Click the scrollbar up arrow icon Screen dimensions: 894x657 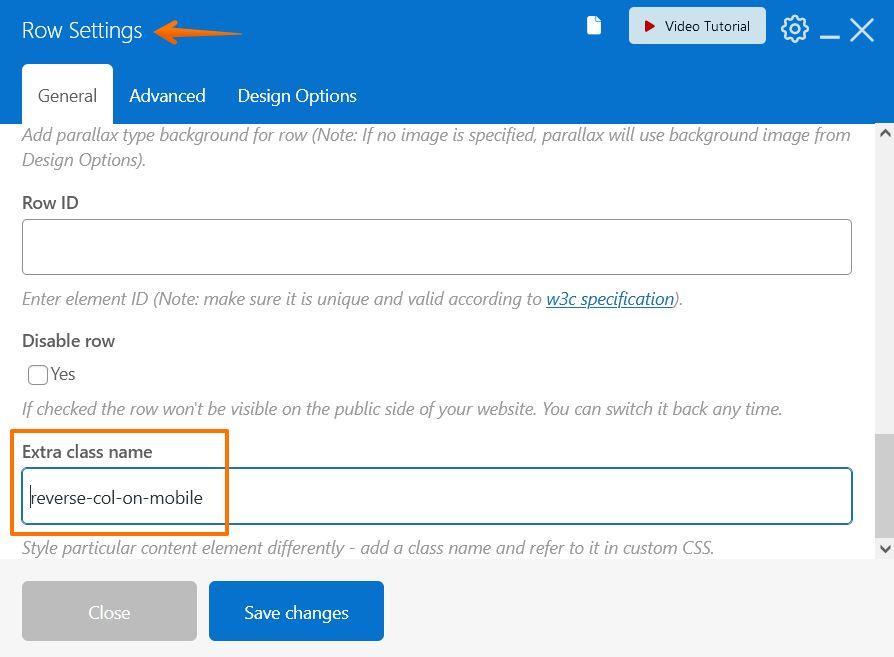[883, 131]
